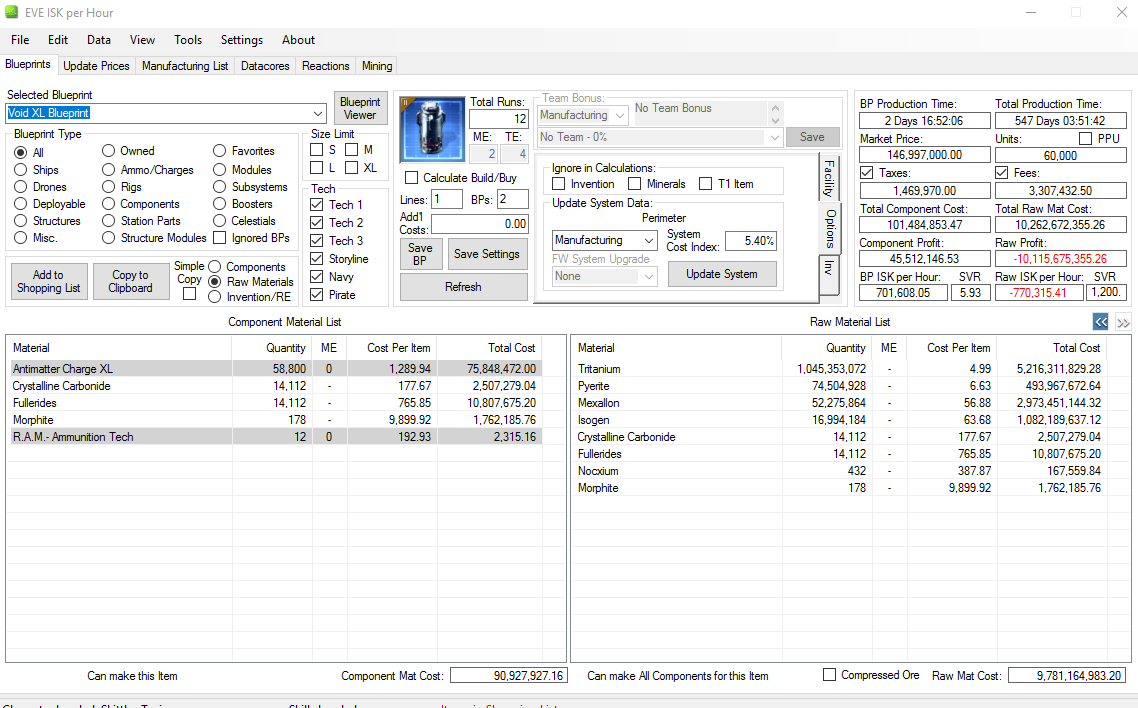Select the Antimatter Charge XL row
The image size is (1138, 708).
(x=276, y=369)
